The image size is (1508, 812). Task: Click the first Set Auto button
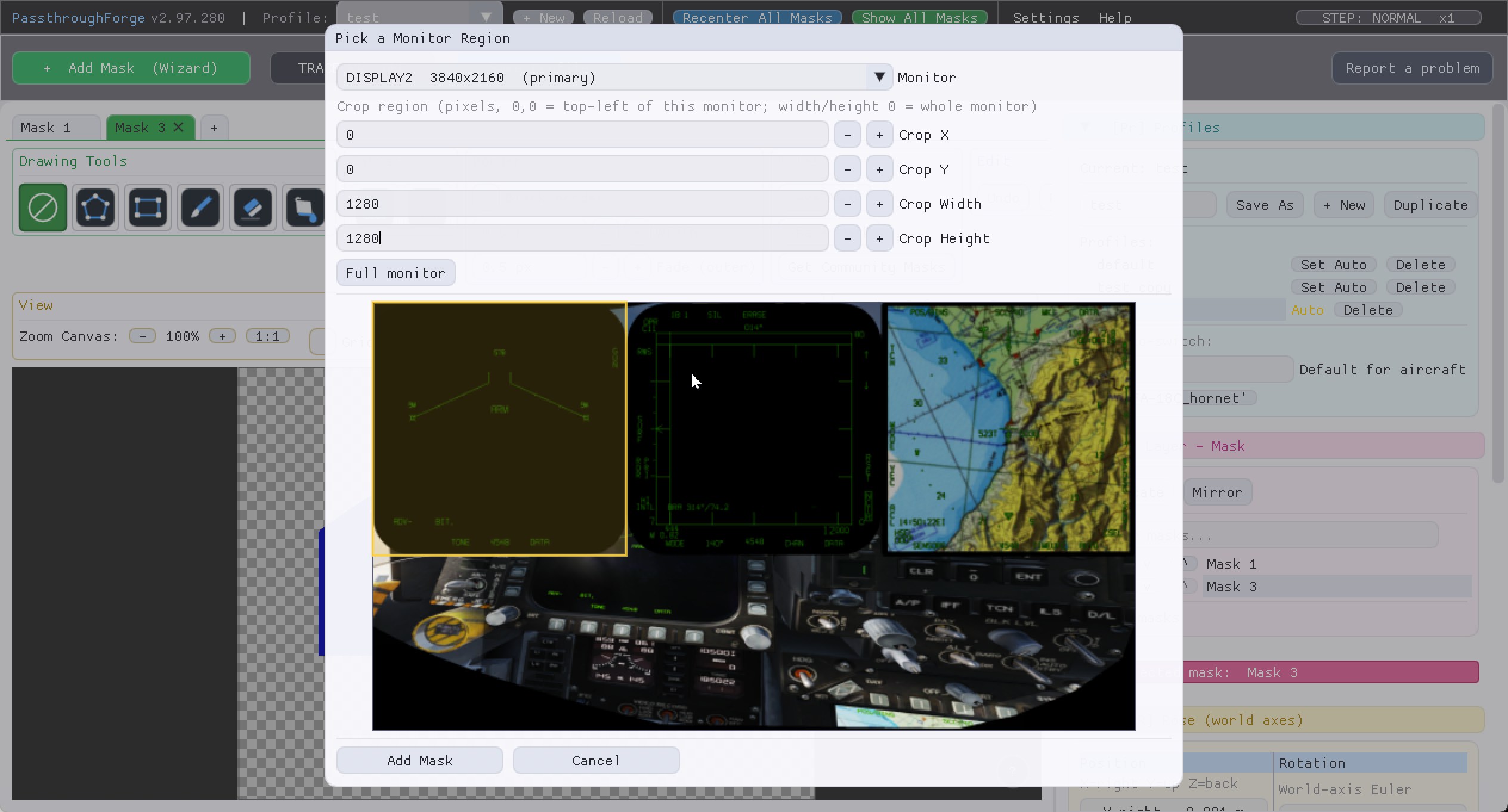pos(1333,265)
